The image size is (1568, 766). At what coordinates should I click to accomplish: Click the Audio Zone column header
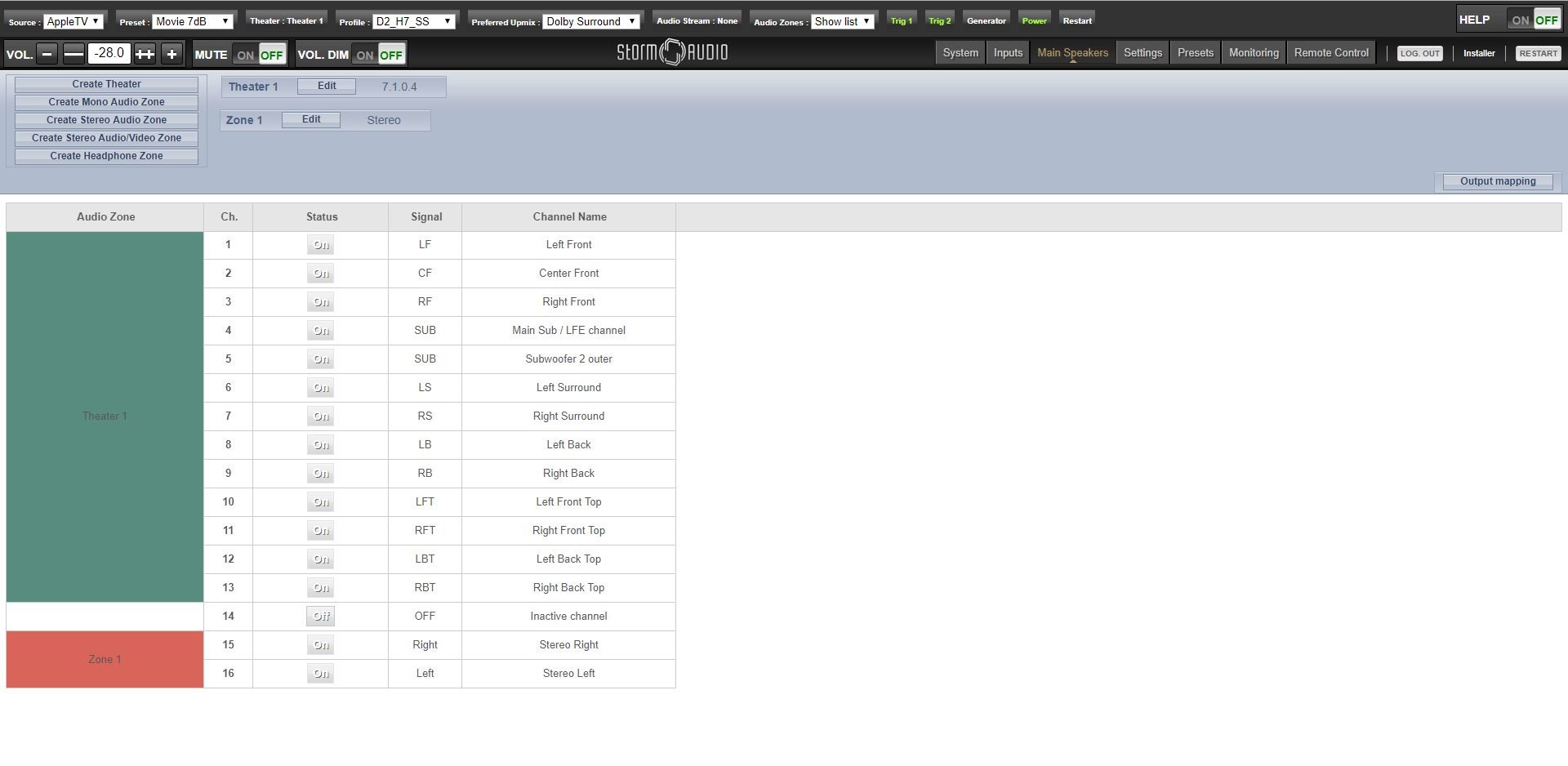click(x=105, y=217)
